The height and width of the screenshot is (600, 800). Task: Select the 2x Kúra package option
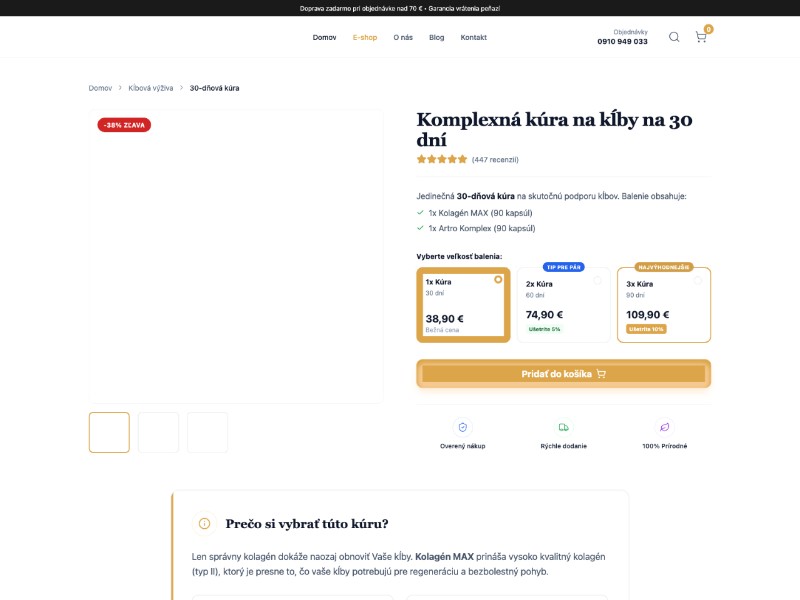tap(563, 305)
